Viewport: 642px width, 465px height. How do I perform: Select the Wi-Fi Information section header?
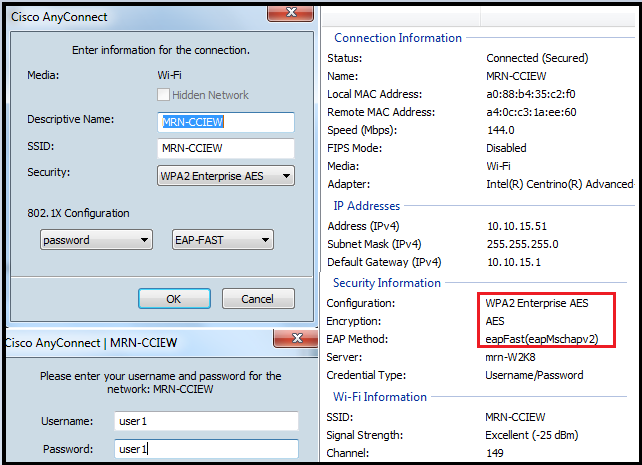coord(380,397)
